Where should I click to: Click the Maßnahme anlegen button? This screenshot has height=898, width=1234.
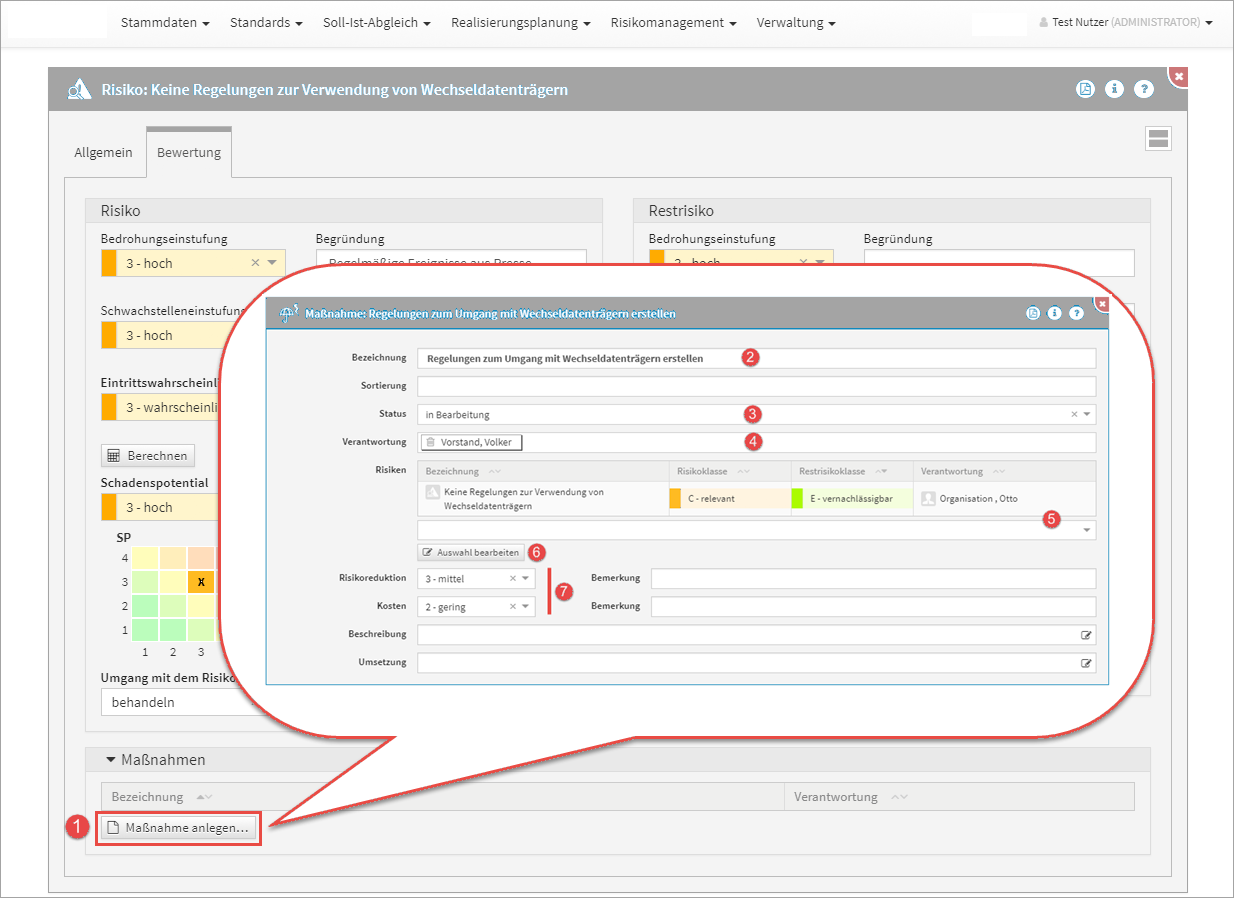tap(179, 828)
